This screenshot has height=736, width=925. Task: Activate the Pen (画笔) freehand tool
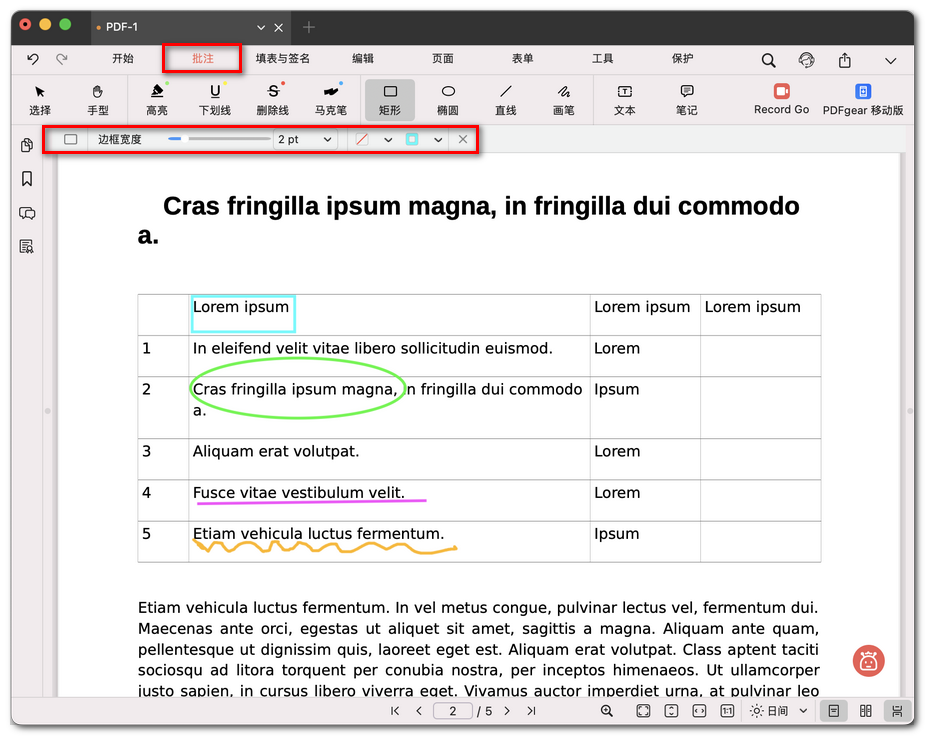[564, 99]
